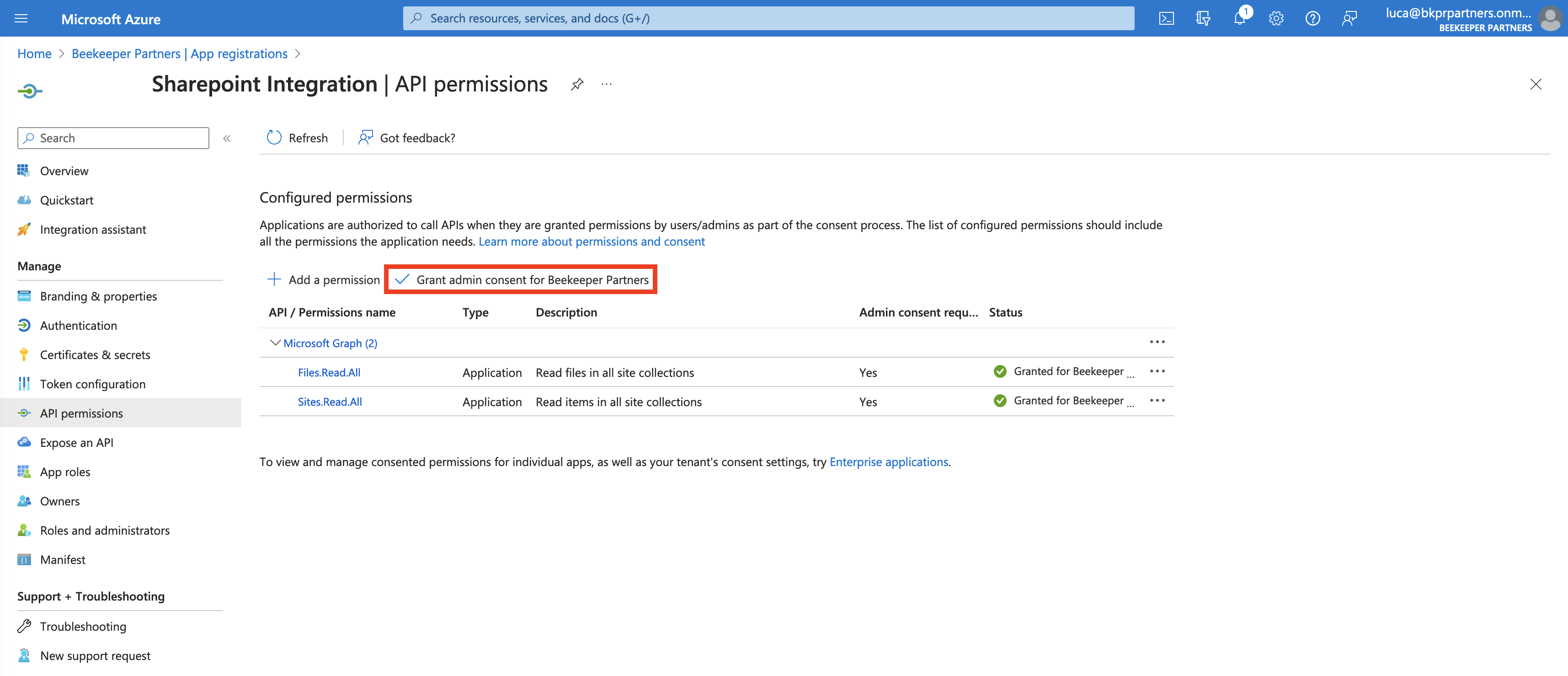Open the ellipsis menu for the Sites.Read.All row
1568x676 pixels.
pyautogui.click(x=1157, y=401)
